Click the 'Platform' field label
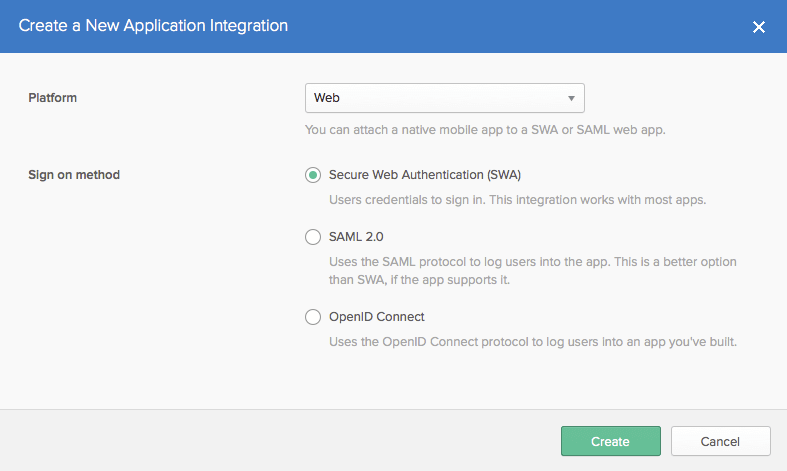Image resolution: width=787 pixels, height=471 pixels. (x=53, y=98)
